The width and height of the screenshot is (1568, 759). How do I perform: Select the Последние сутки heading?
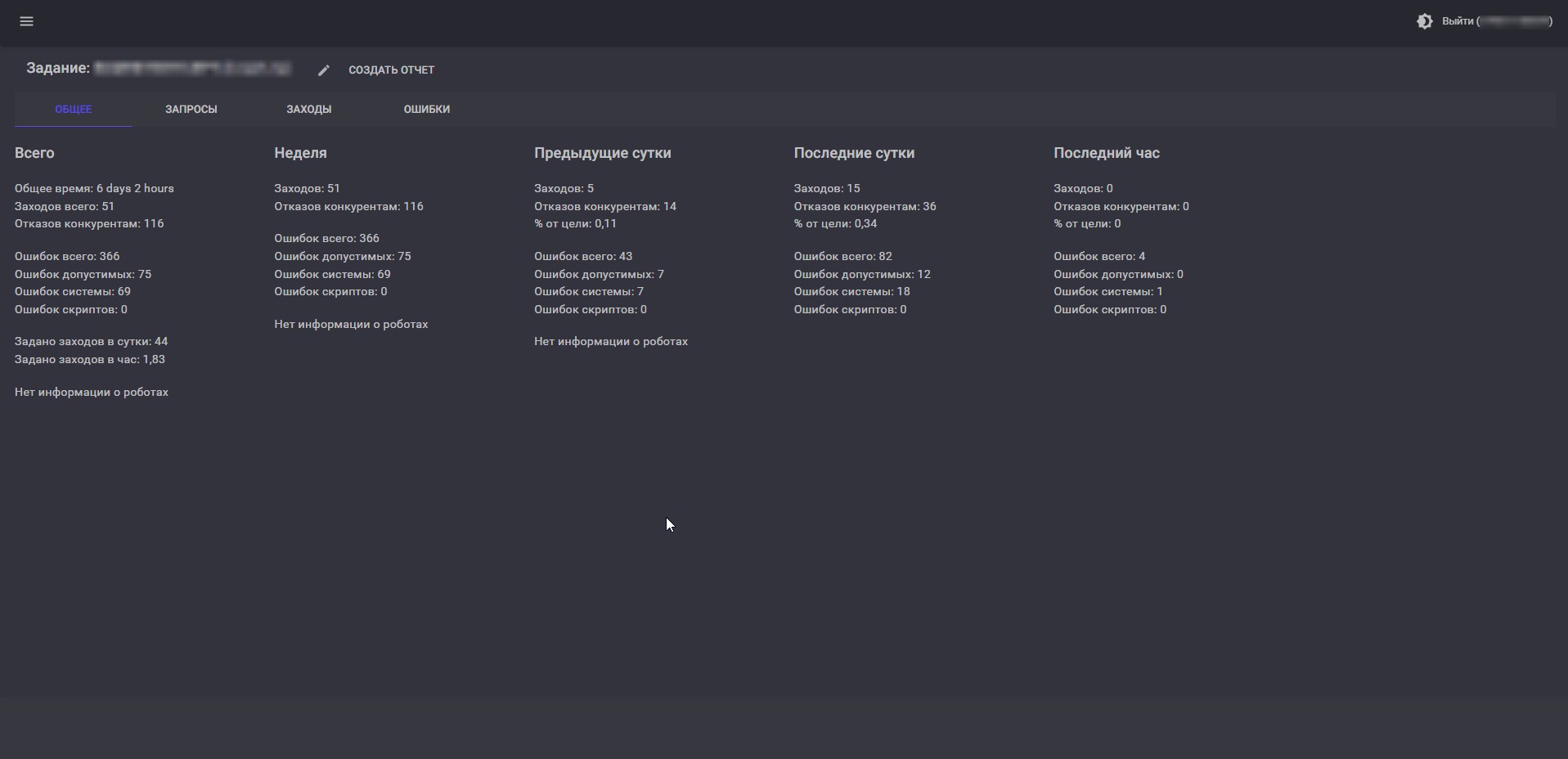[854, 153]
